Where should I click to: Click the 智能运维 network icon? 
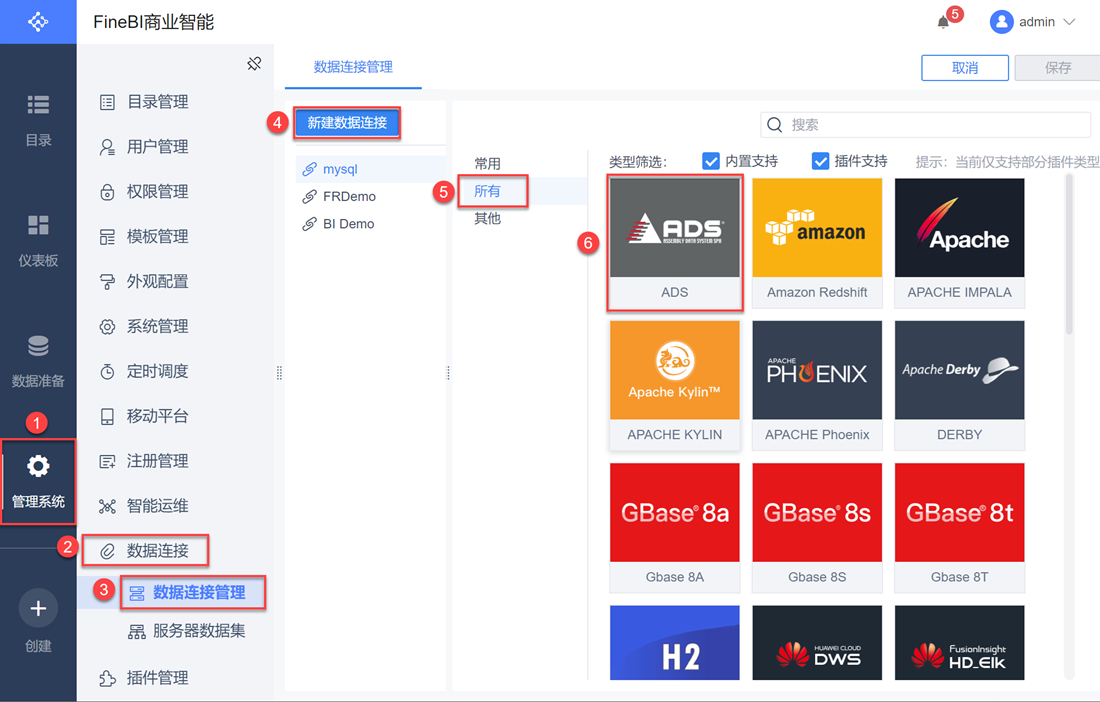click(107, 506)
